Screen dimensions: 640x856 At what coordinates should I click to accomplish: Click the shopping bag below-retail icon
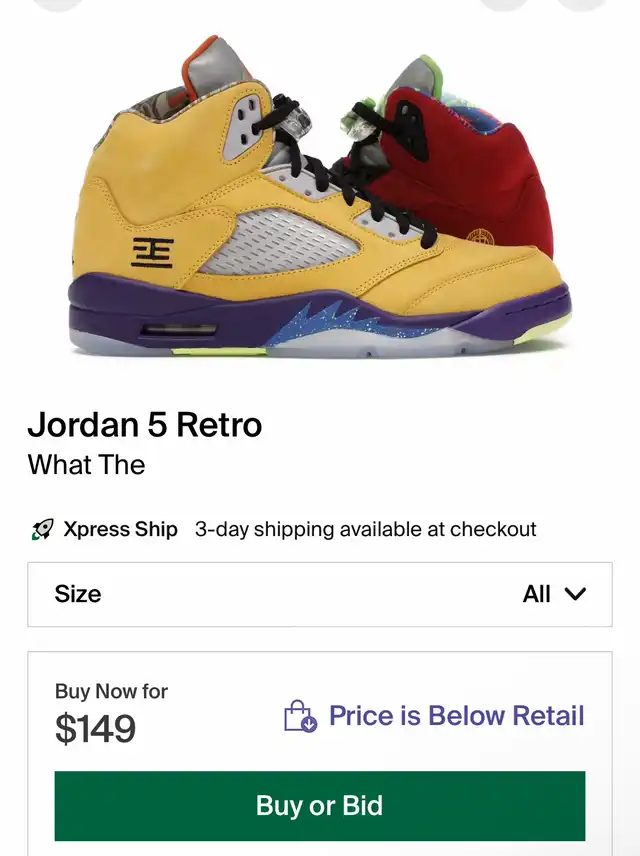pyautogui.click(x=300, y=716)
